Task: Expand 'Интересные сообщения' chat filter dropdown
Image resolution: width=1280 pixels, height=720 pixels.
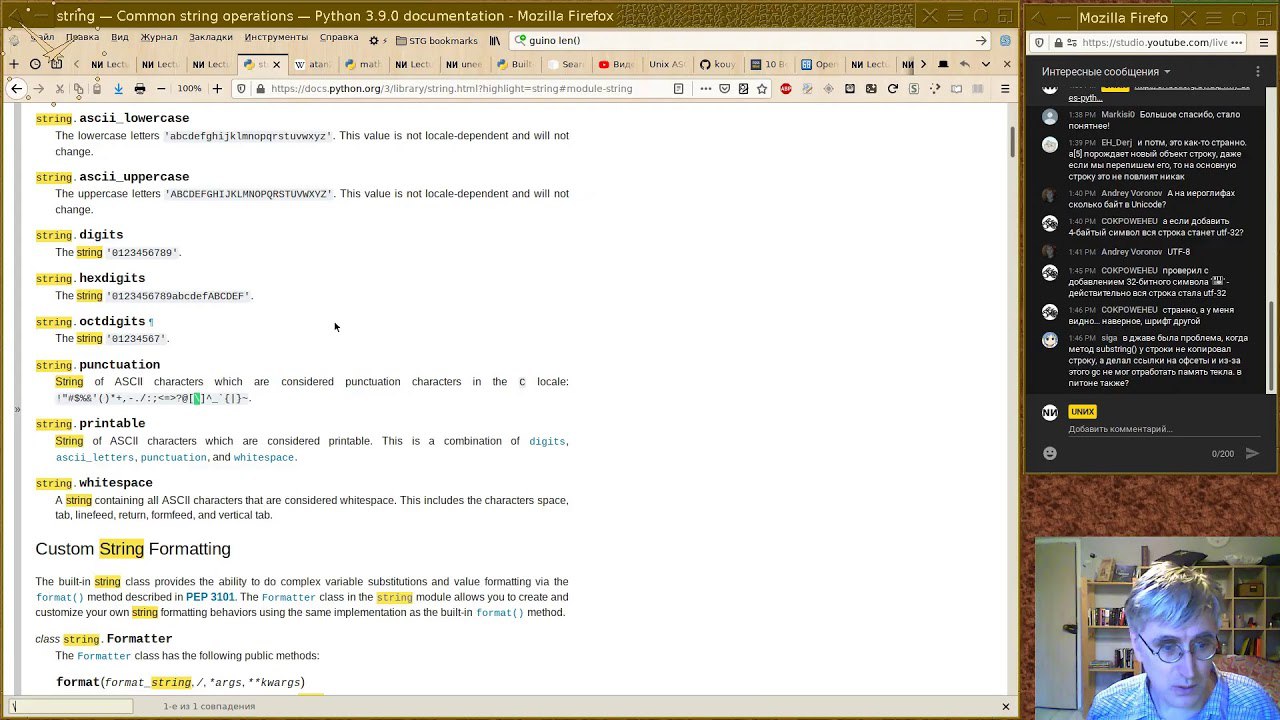Action: [x=1106, y=72]
